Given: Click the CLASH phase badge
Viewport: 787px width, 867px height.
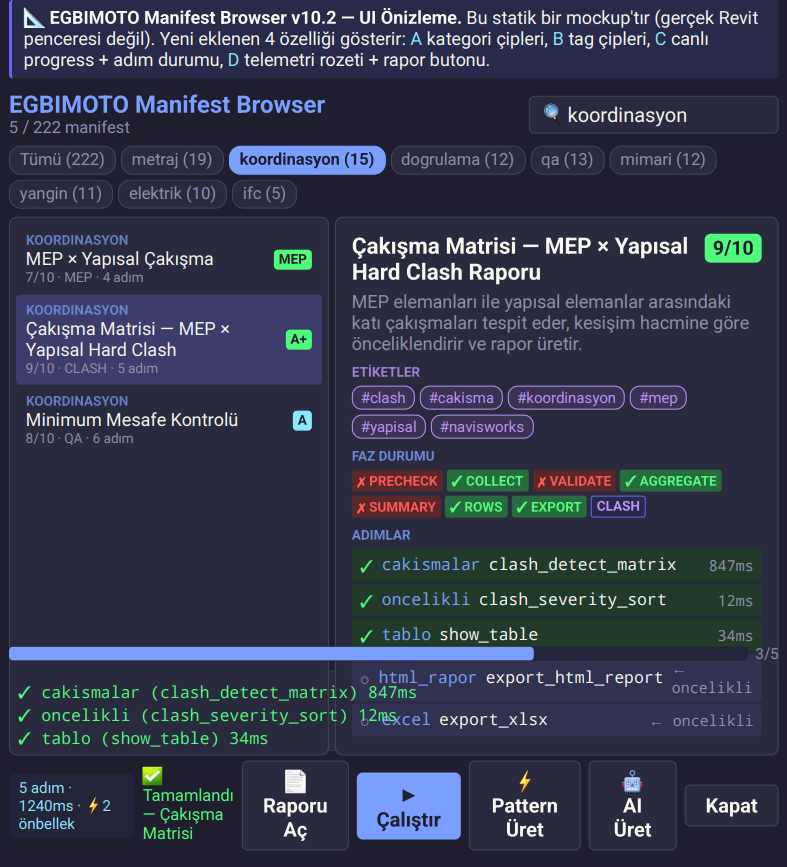Looking at the screenshot, I should pyautogui.click(x=618, y=506).
